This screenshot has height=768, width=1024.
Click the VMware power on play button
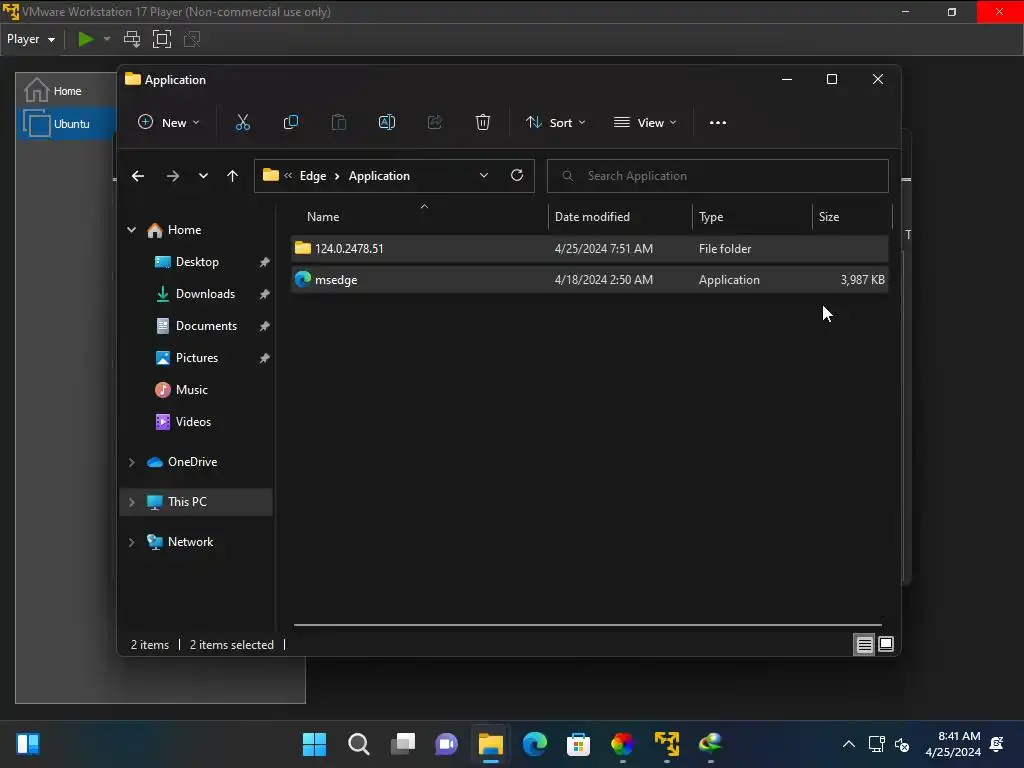coord(86,39)
